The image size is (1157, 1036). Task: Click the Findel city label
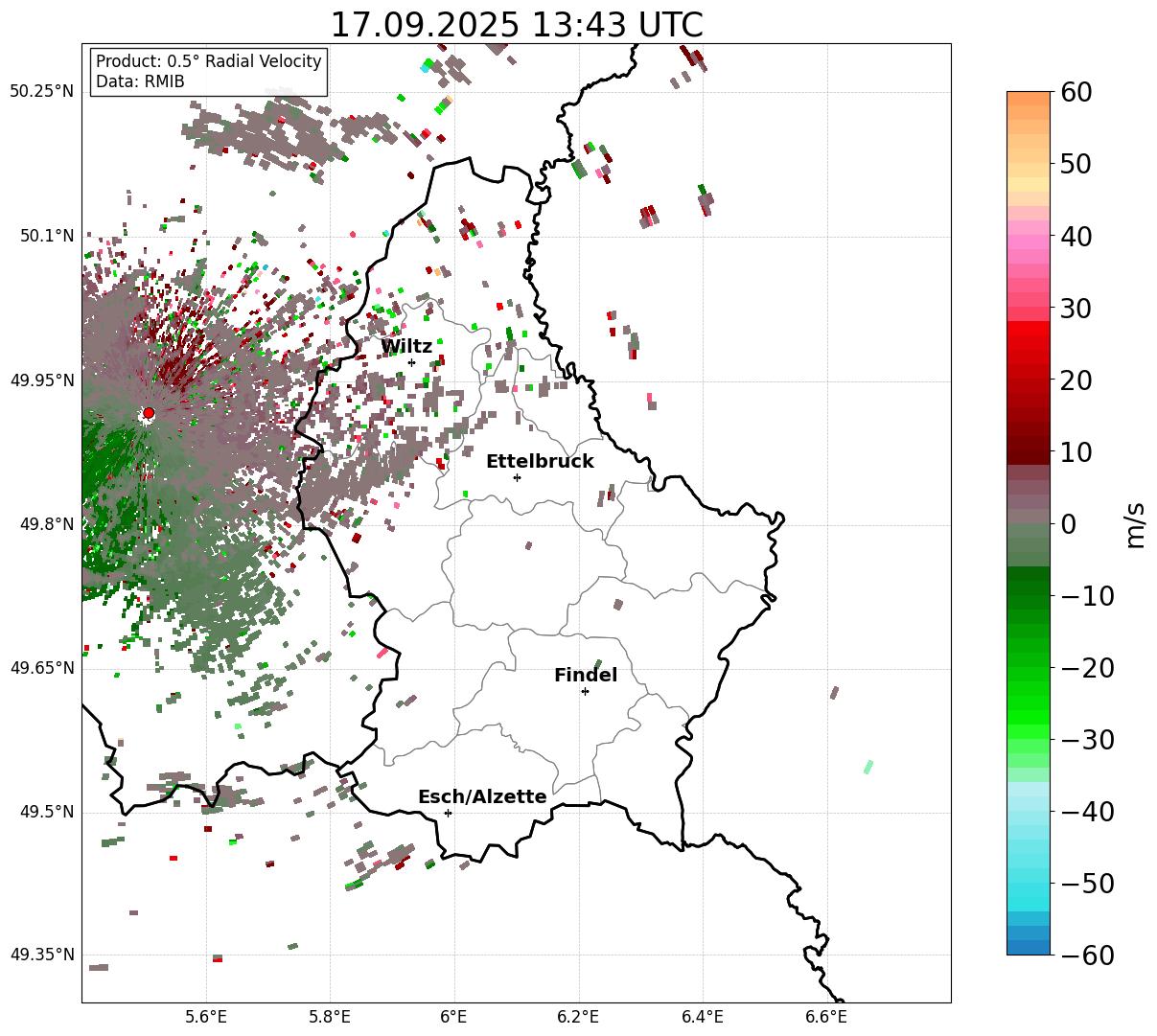coord(586,676)
